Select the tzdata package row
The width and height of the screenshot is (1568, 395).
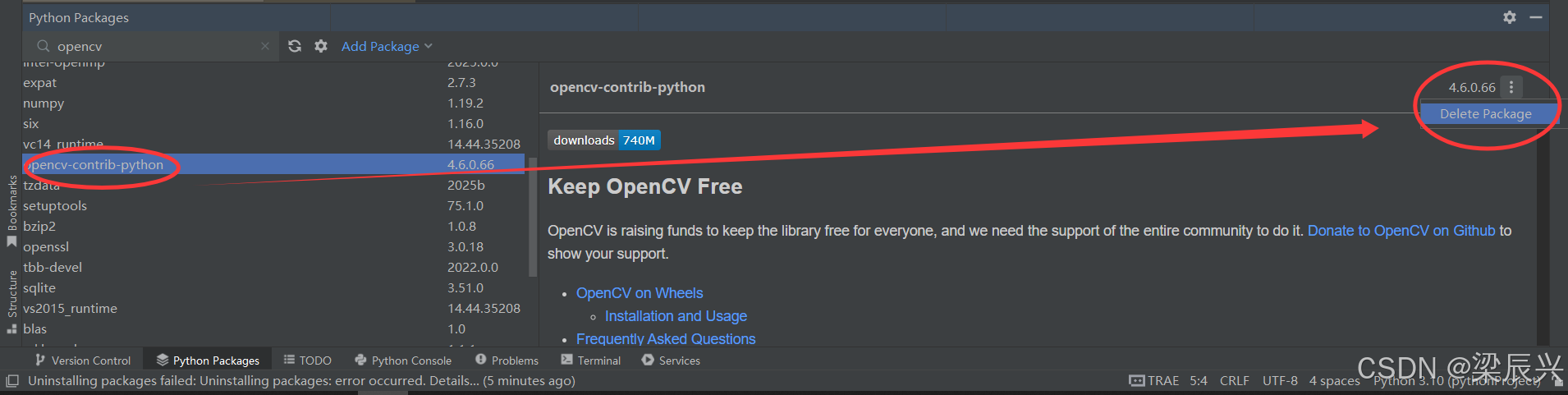coord(273,185)
